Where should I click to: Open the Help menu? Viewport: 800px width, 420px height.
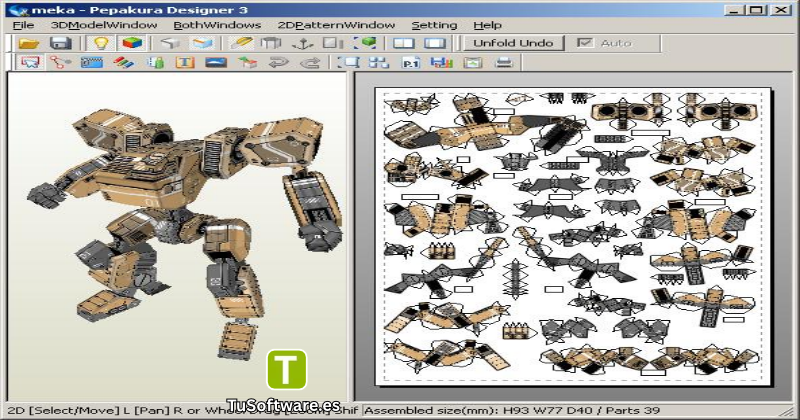pyautogui.click(x=487, y=25)
